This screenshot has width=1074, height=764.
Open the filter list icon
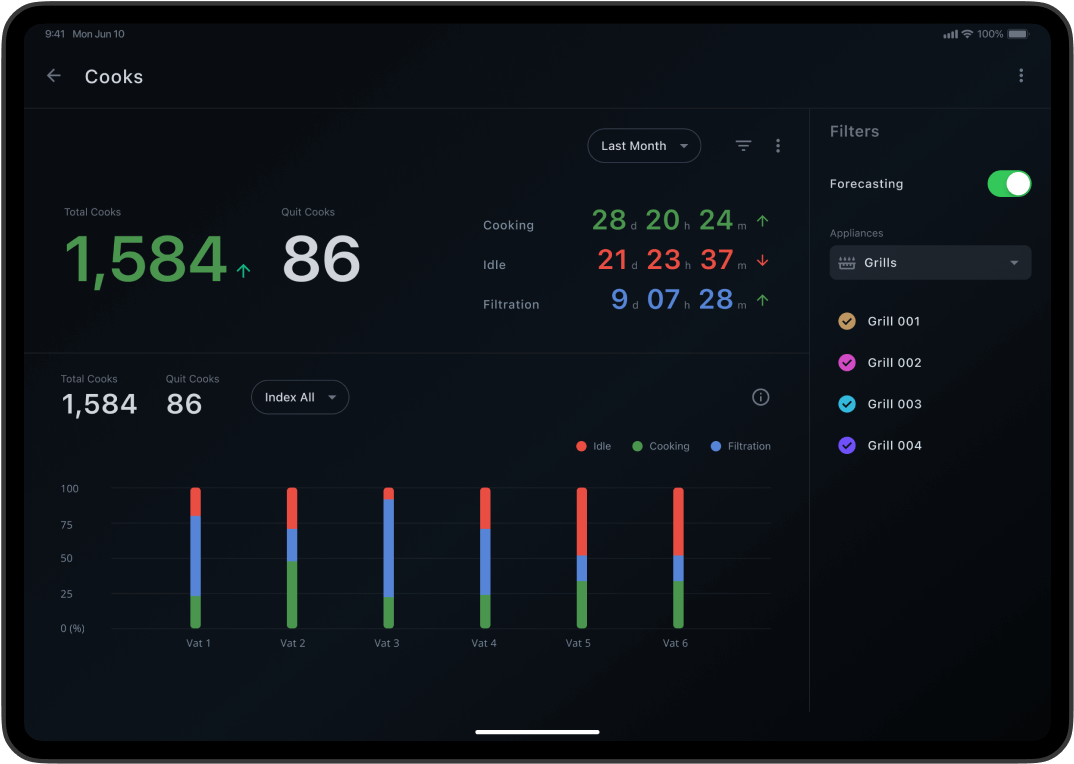743,146
